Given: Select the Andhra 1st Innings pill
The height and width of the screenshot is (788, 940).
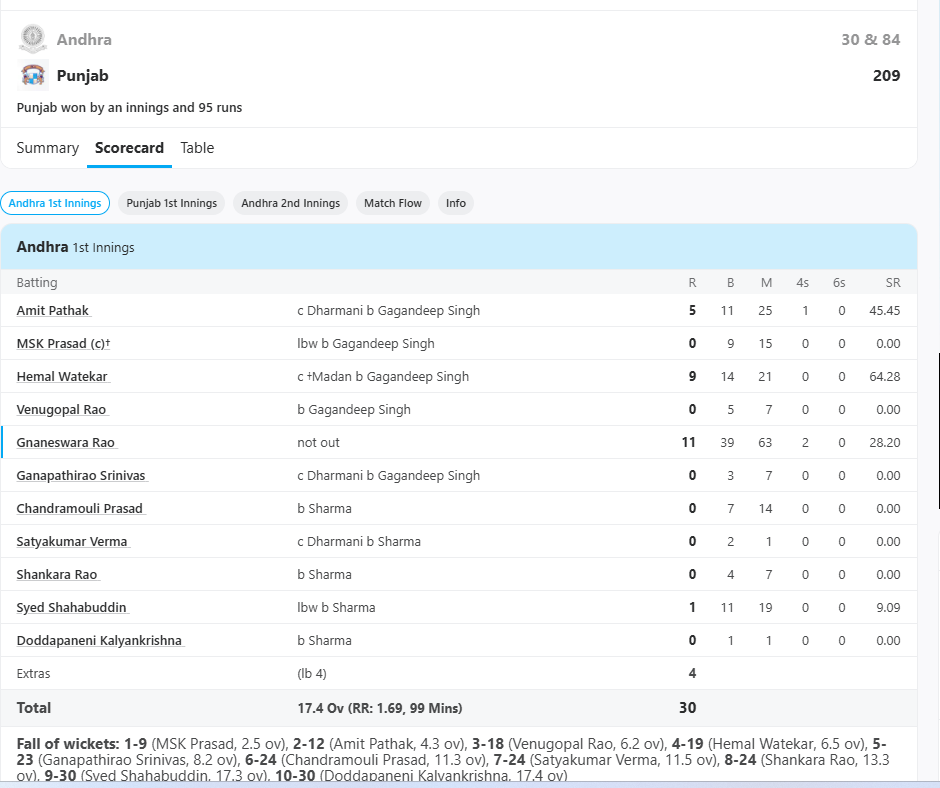Looking at the screenshot, I should [x=55, y=203].
